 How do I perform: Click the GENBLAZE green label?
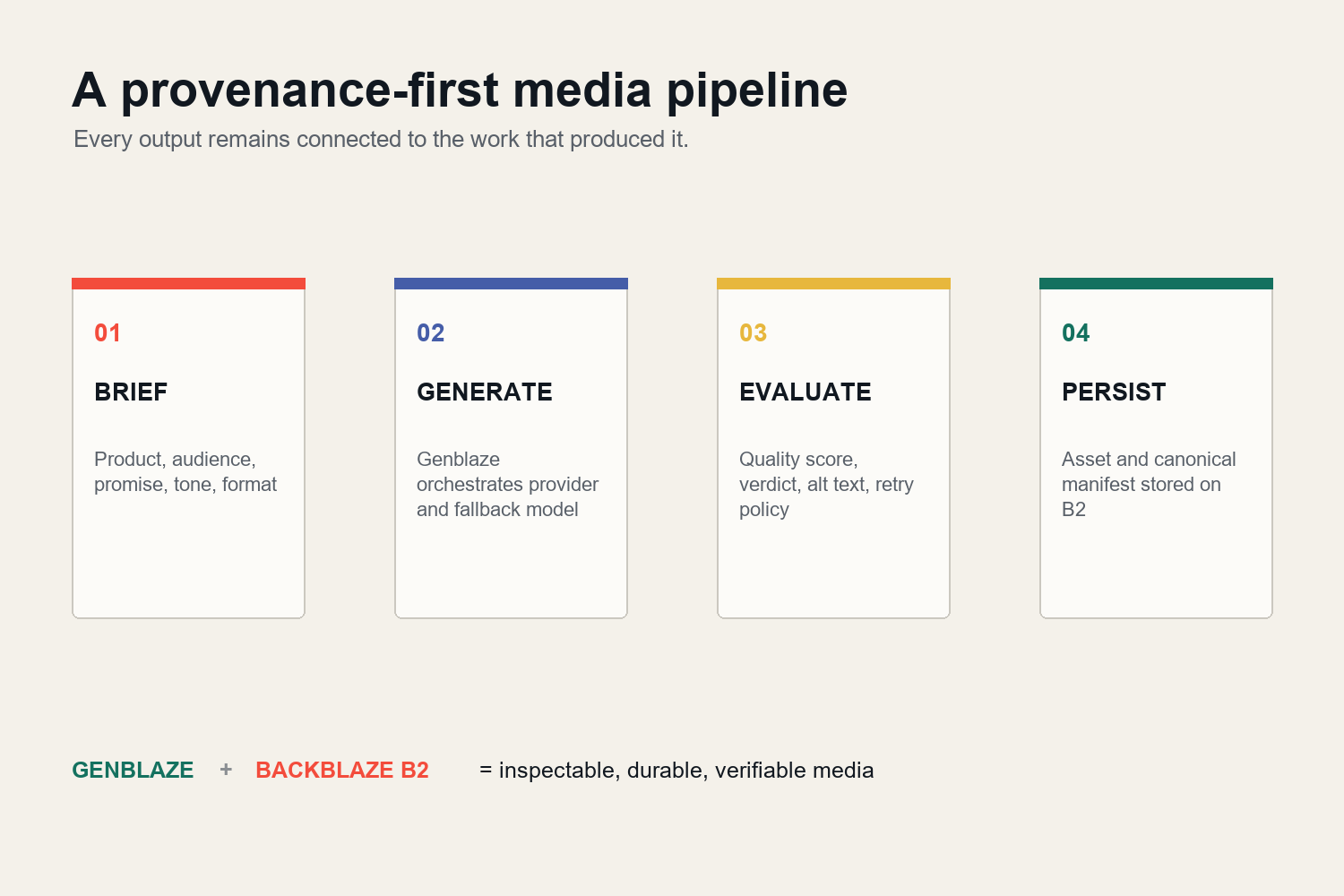tap(133, 770)
